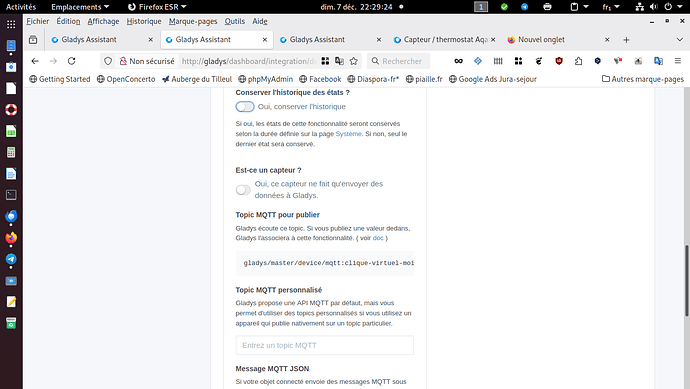Expand the list-all-tabs chevron
The image size is (690, 389).
pyautogui.click(x=679, y=40)
